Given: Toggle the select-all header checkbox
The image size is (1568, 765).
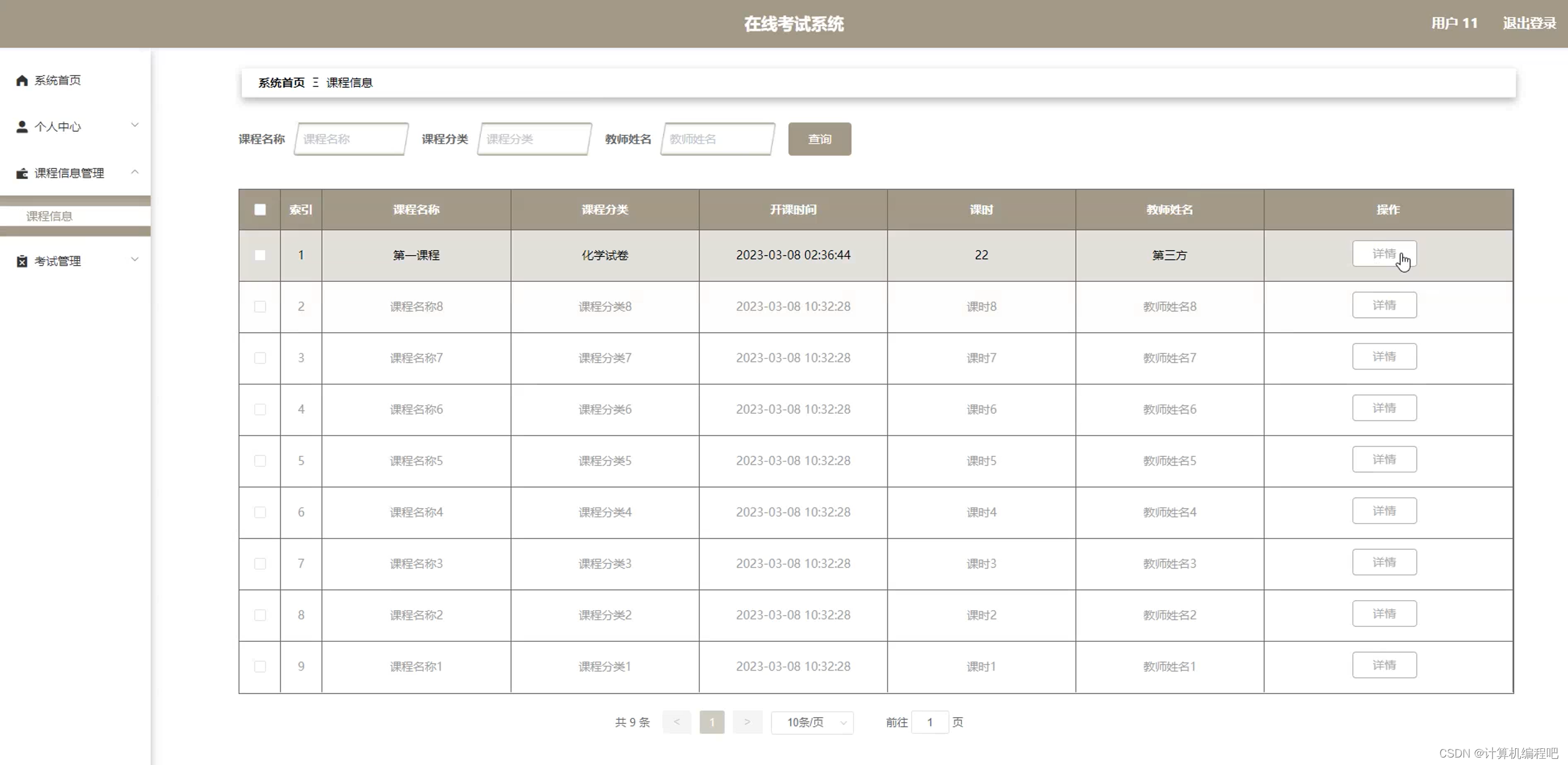Looking at the screenshot, I should (x=260, y=210).
